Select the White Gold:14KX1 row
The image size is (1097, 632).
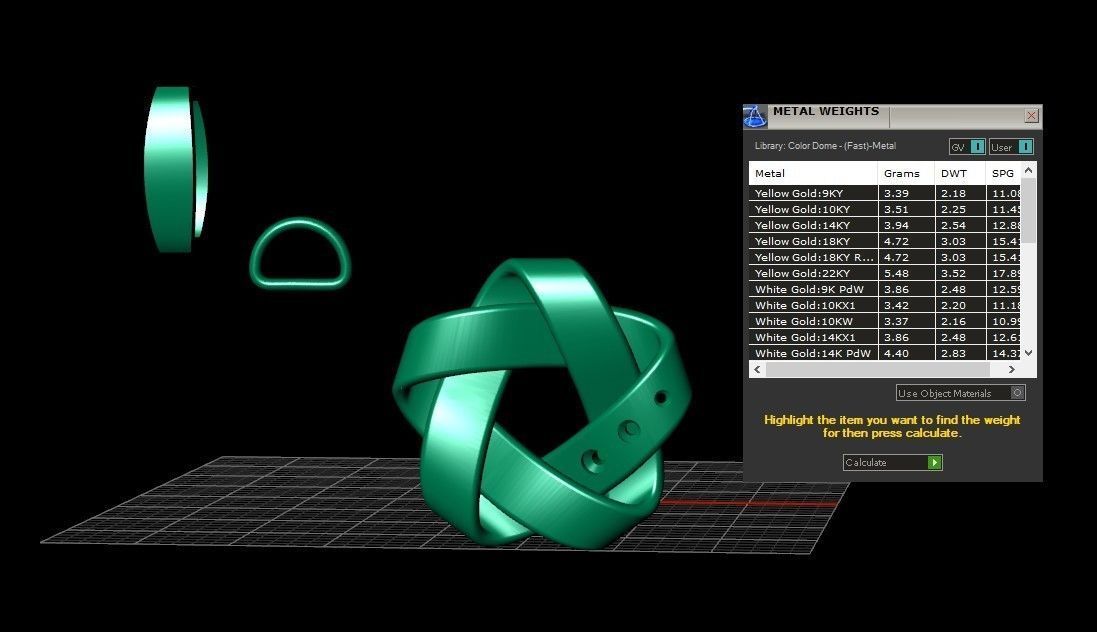(884, 337)
